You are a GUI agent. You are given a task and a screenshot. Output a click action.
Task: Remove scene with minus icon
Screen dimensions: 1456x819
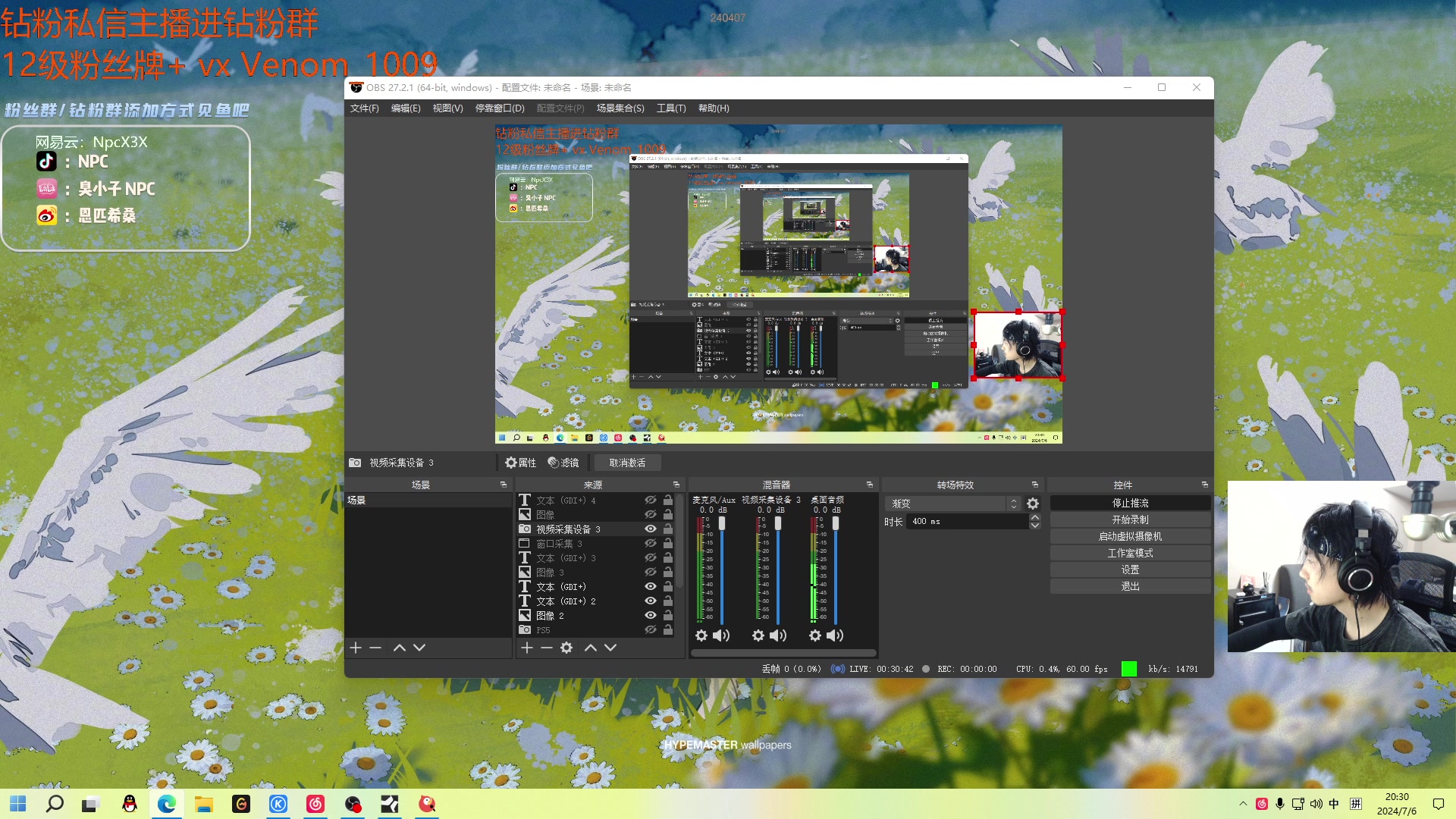[375, 648]
